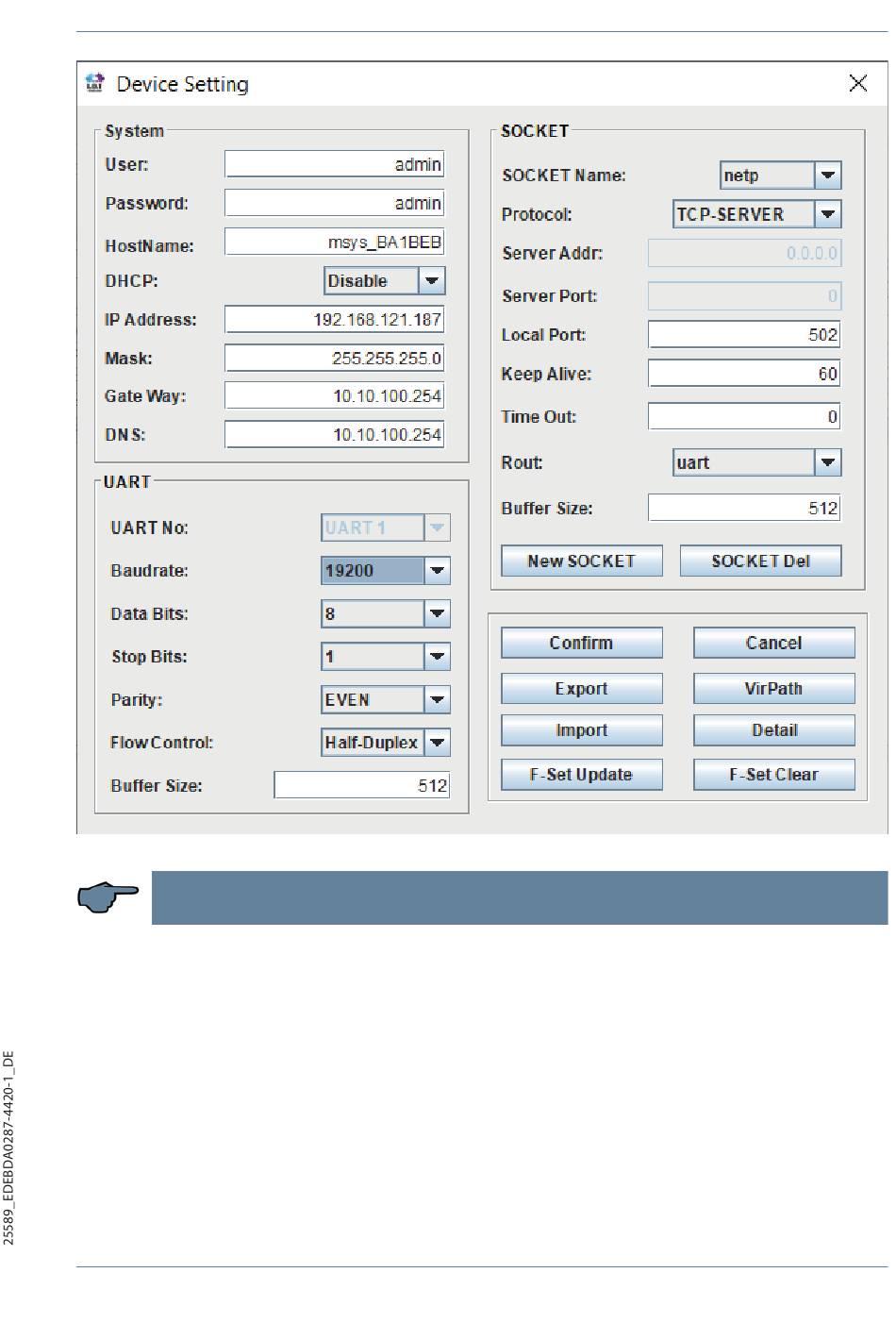Click the SOCKET Del button
Screen dimensions: 896x1323
coord(760,561)
